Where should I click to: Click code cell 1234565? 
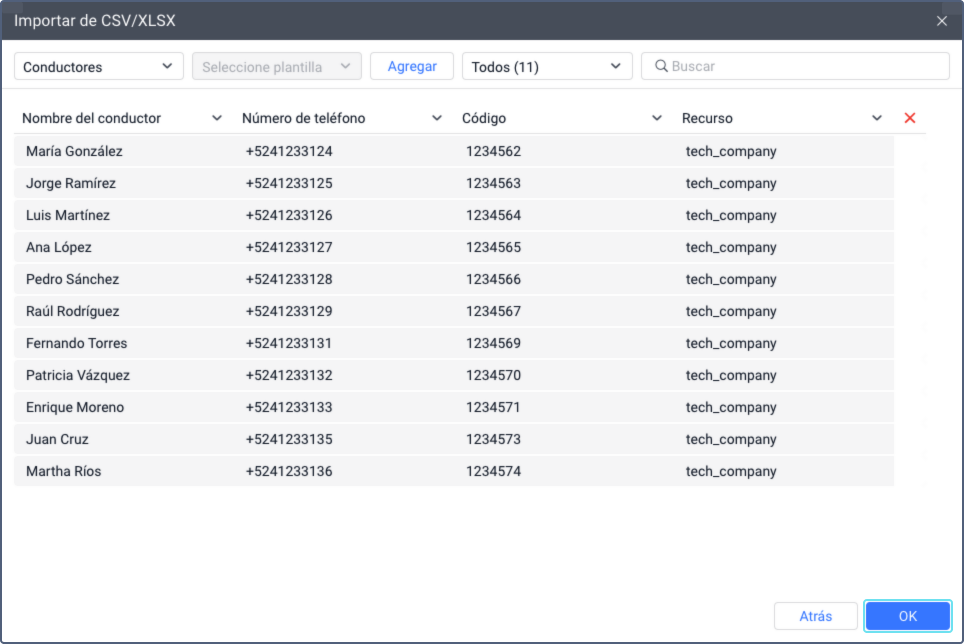tap(493, 247)
